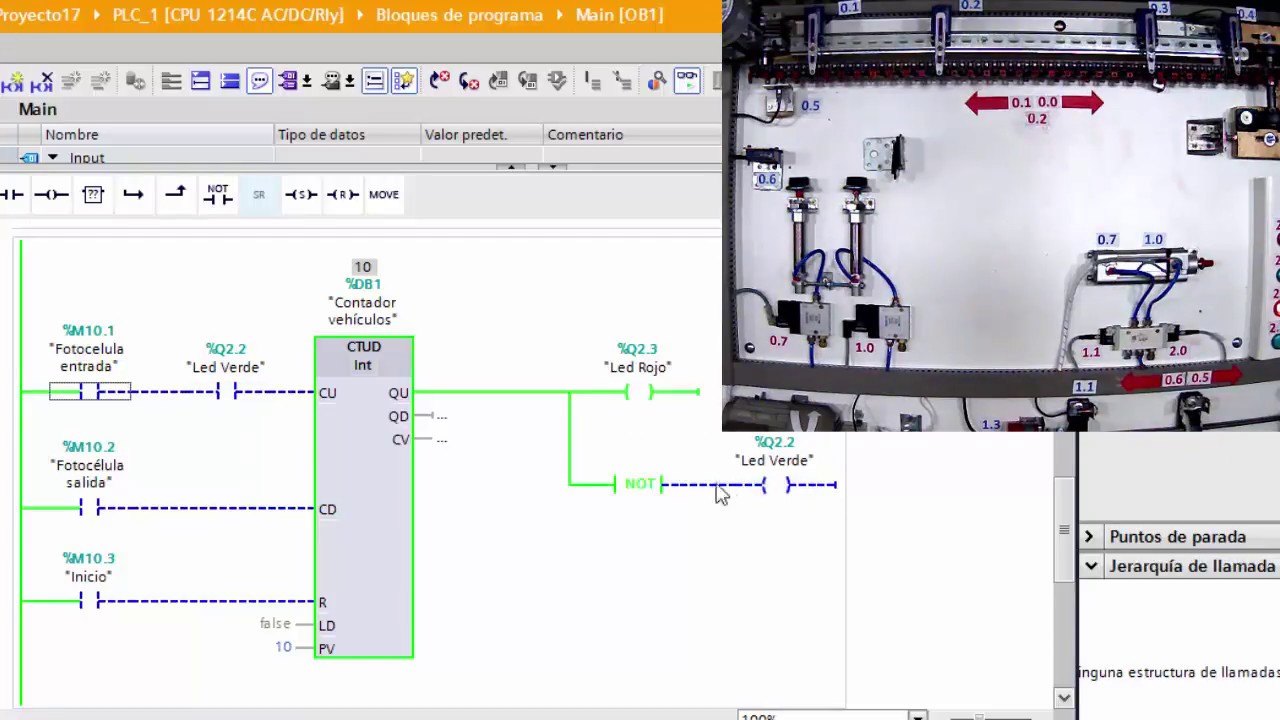This screenshot has width=1280, height=720.
Task: Select Led Rojo coil %Q2.3
Action: [x=638, y=392]
